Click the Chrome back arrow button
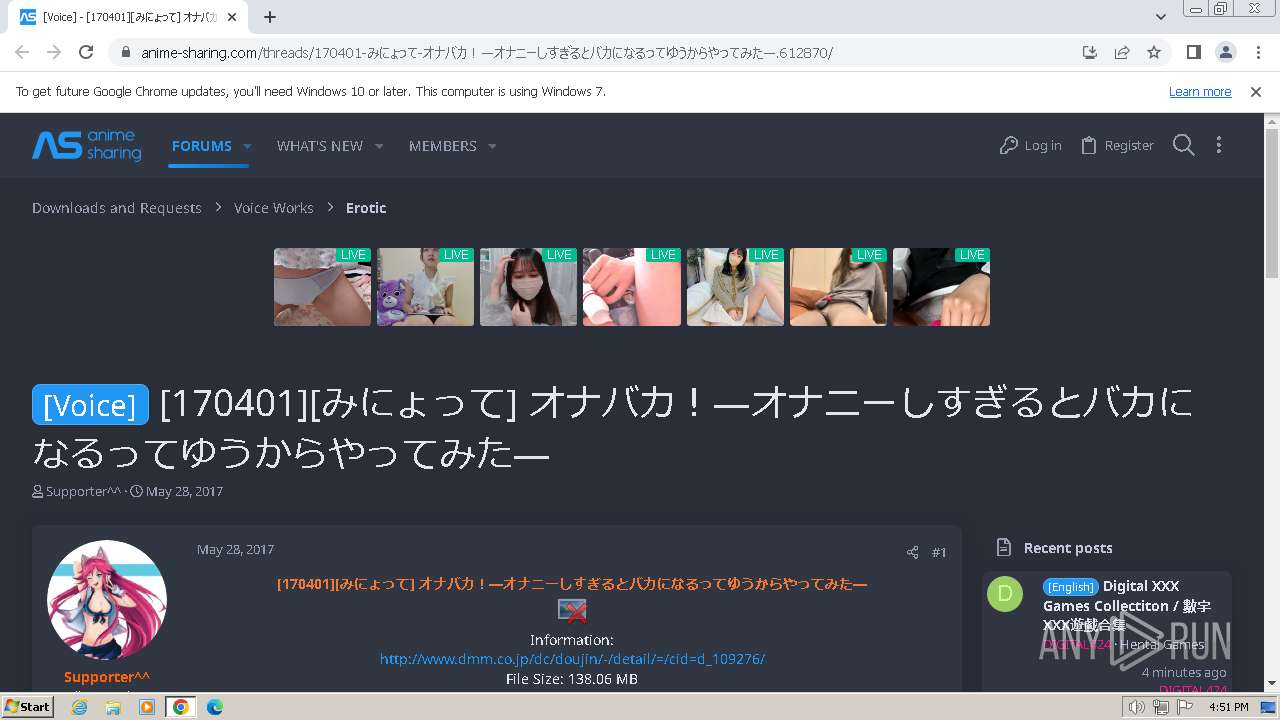Screen dimensions: 1280x720 click(x=22, y=52)
